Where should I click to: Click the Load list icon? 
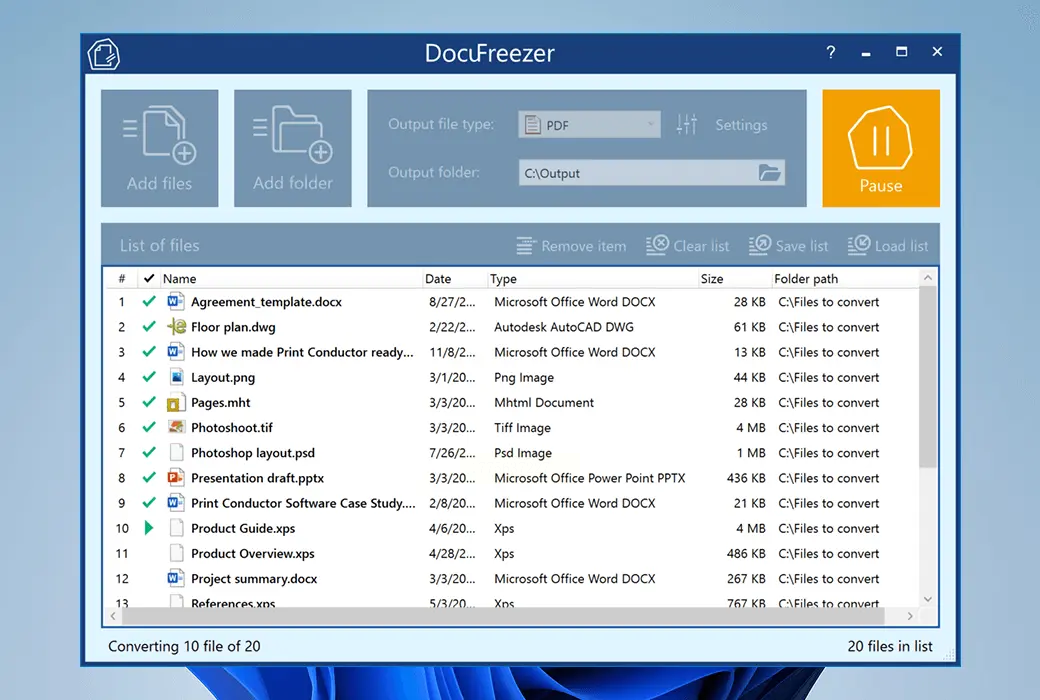[859, 246]
